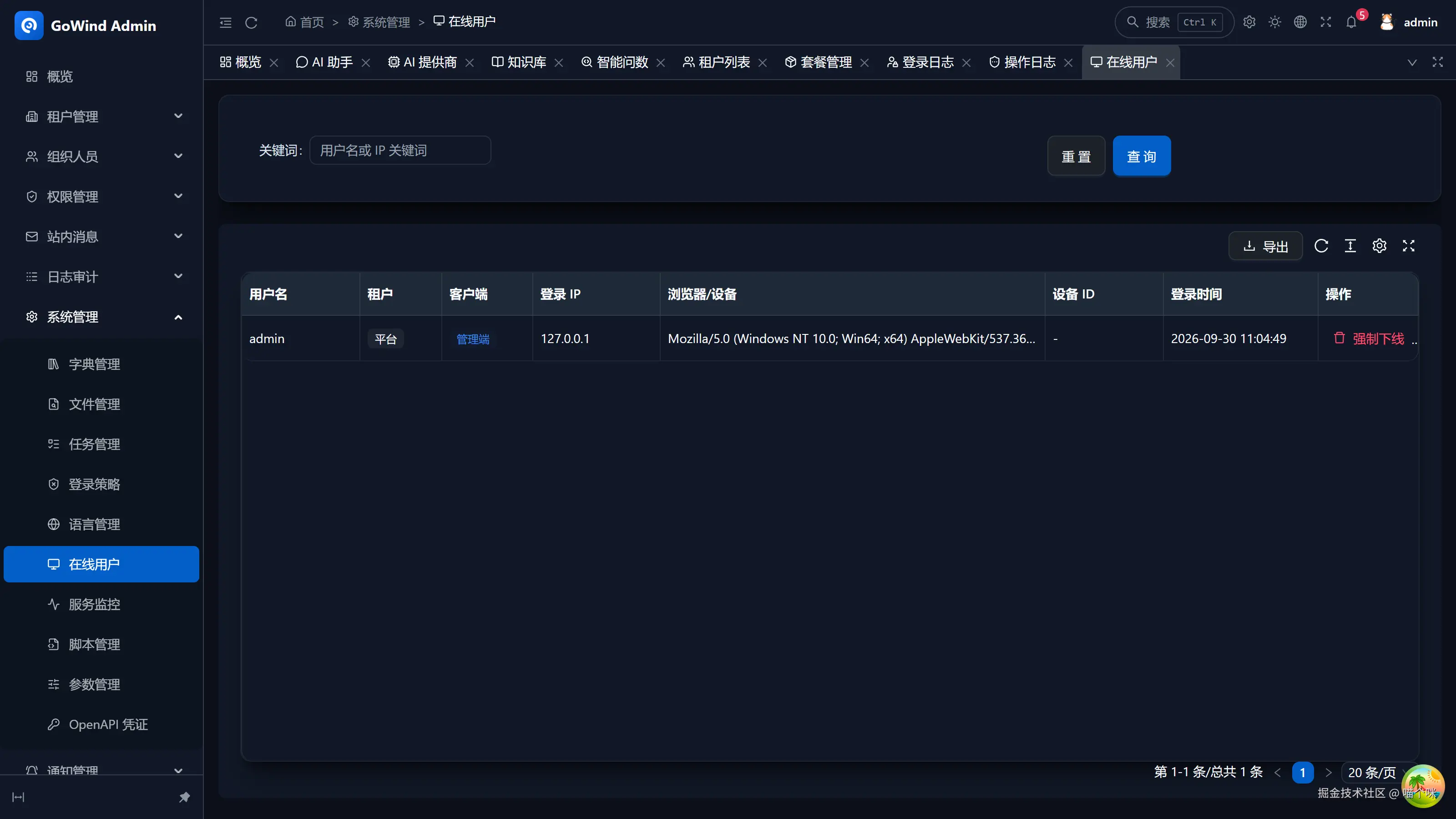Open the notification bell with badge 5
The width and height of the screenshot is (1456, 819).
(x=1351, y=22)
